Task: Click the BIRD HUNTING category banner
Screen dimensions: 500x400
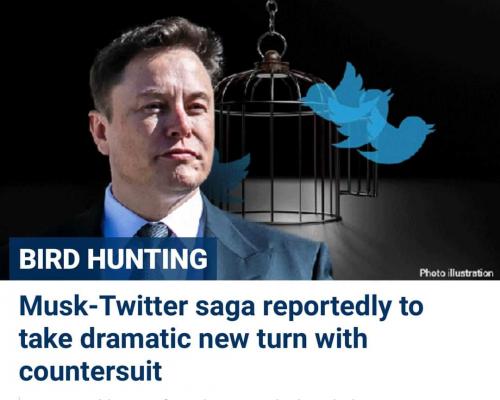Action: tap(113, 259)
